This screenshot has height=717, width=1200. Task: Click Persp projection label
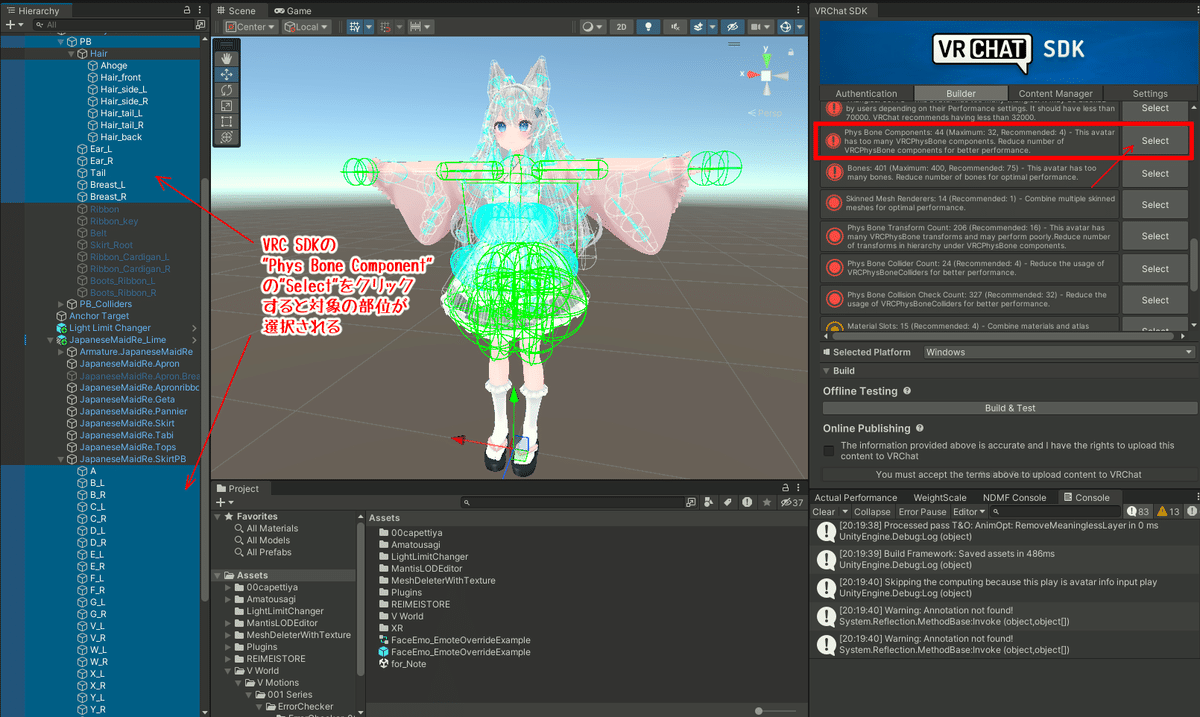click(x=772, y=113)
